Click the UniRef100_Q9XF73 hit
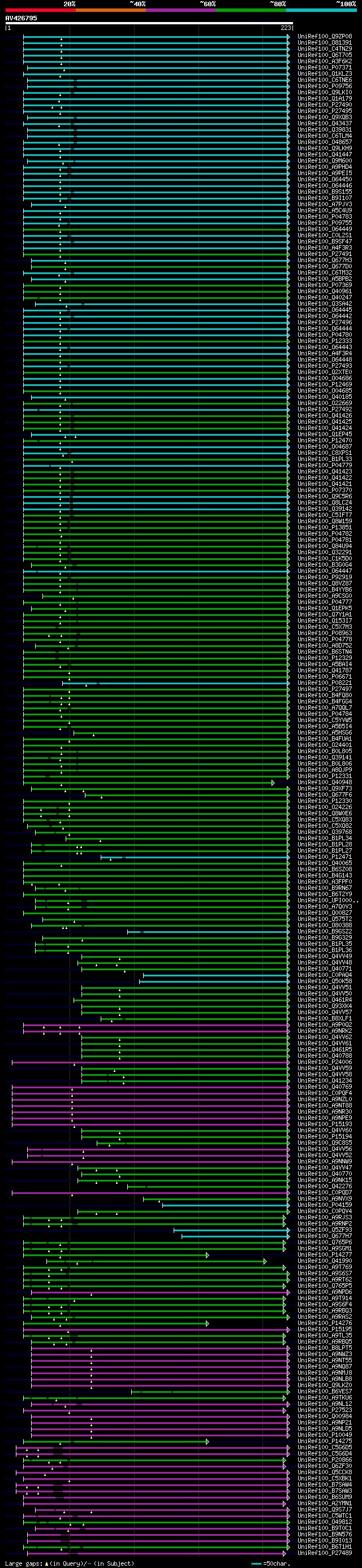 325,788
